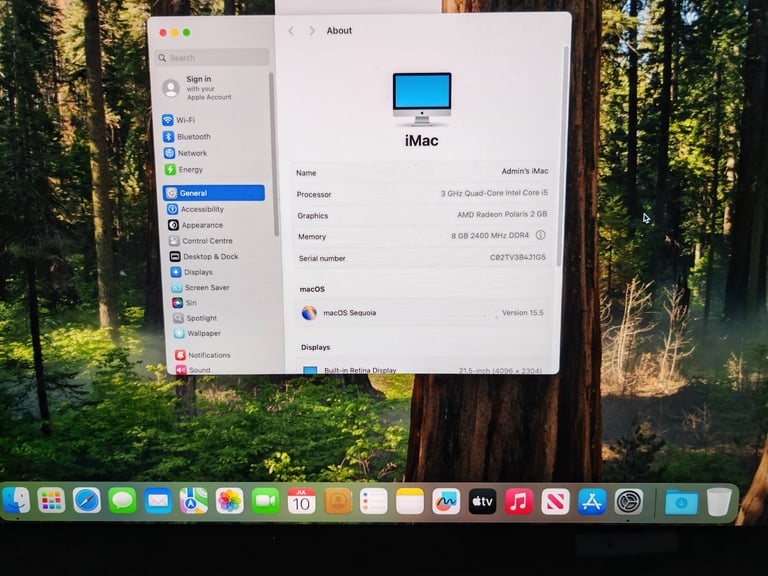Open Wallpaper settings
The height and width of the screenshot is (576, 768).
tap(197, 333)
